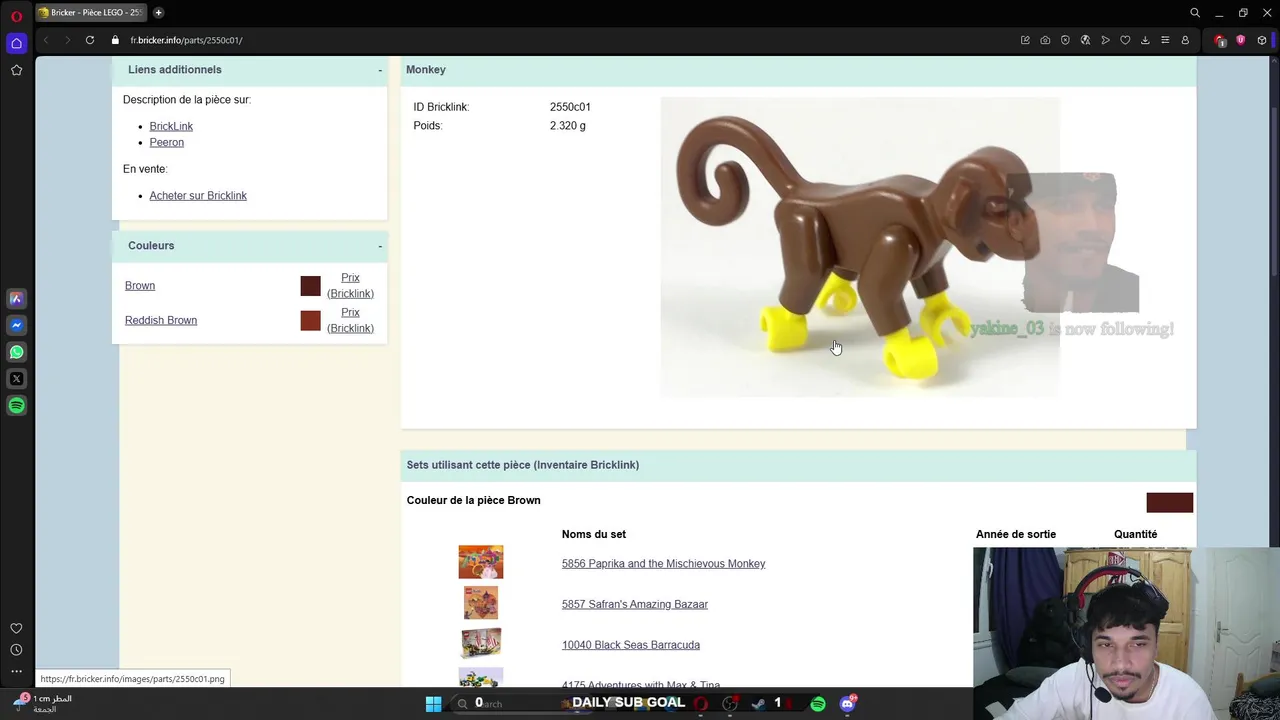The width and height of the screenshot is (1280, 720).
Task: Open the taskbar weather widget
Action: [x=42, y=703]
